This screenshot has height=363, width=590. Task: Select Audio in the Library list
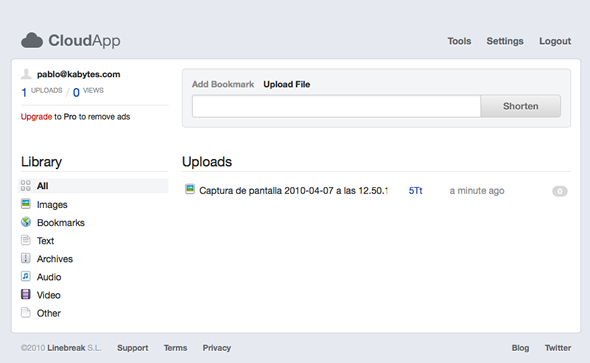pyautogui.click(x=49, y=277)
